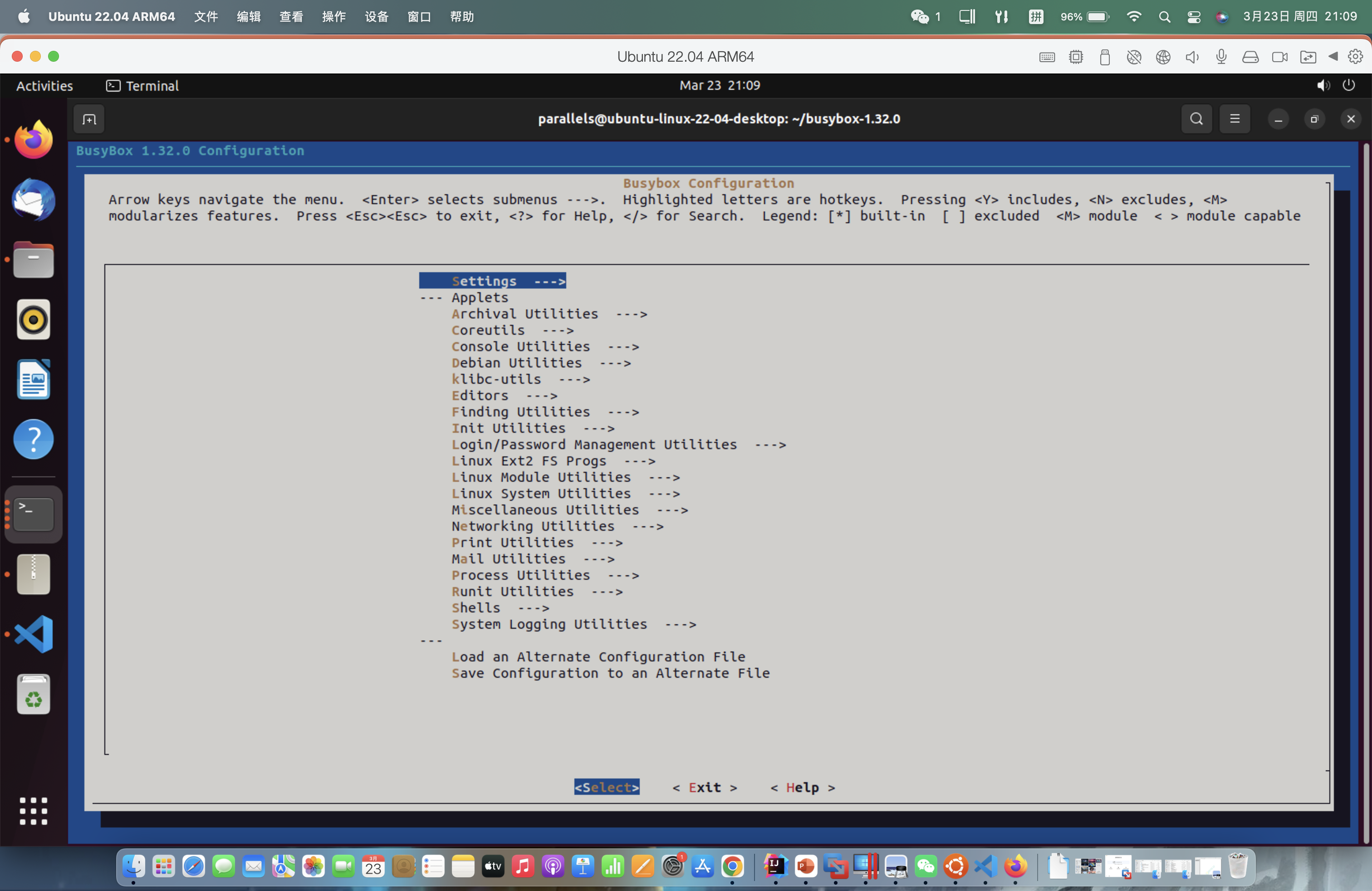1372x891 pixels.
Task: Open Console Utilities submenu
Action: 545,346
